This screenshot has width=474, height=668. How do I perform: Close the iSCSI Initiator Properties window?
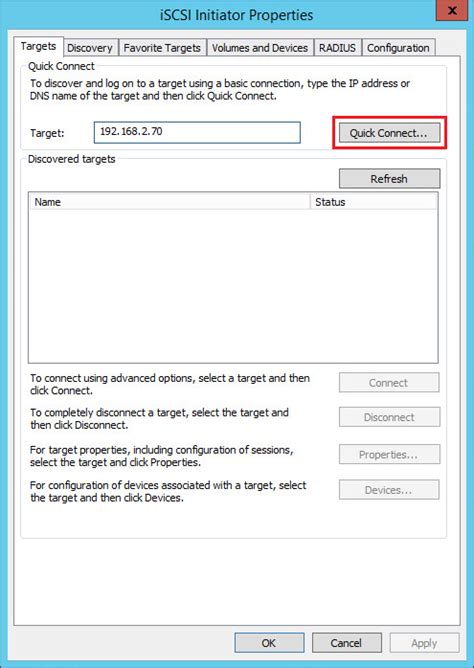coord(452,10)
